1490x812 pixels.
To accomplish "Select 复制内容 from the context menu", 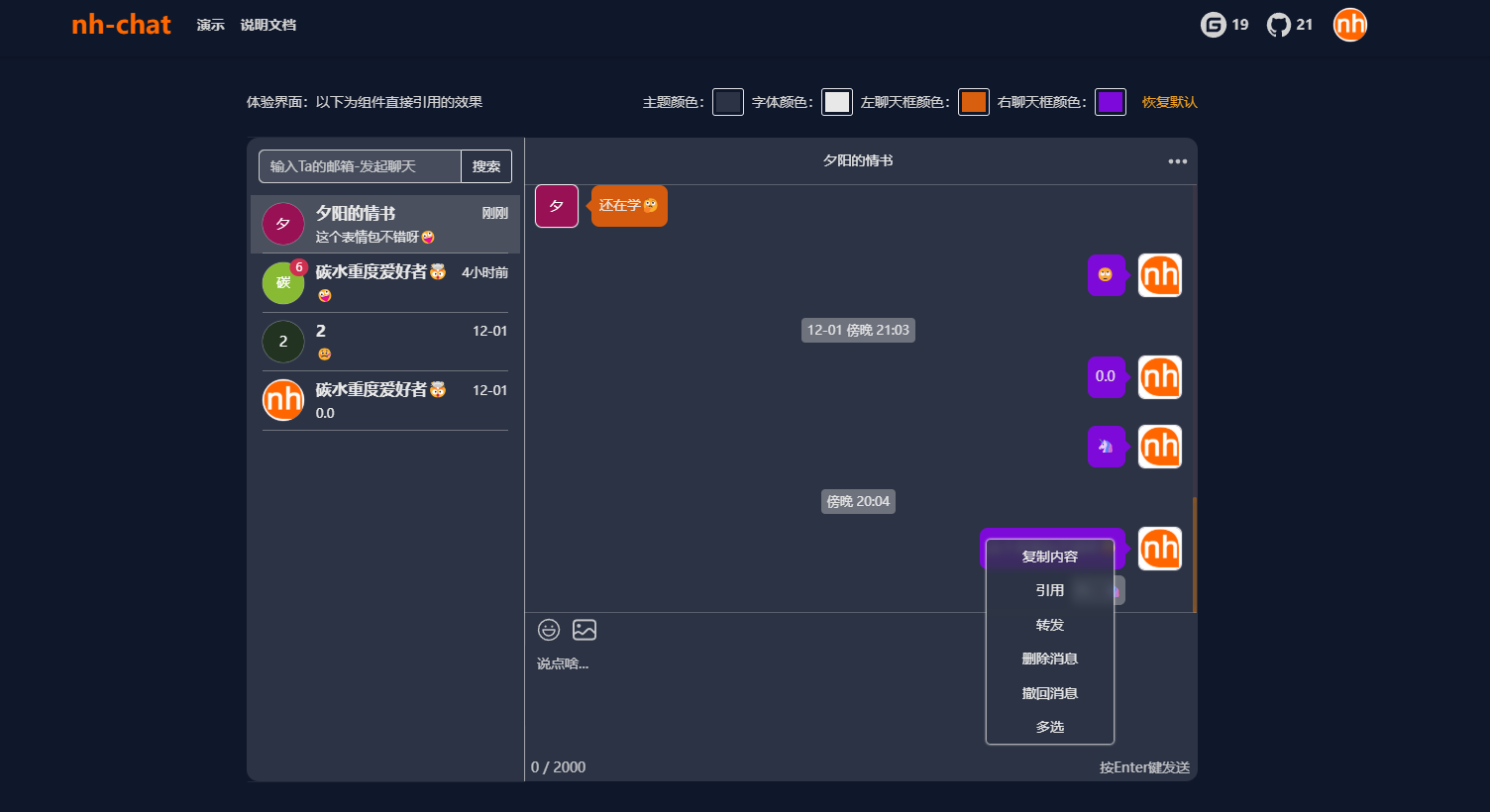I will point(1049,557).
